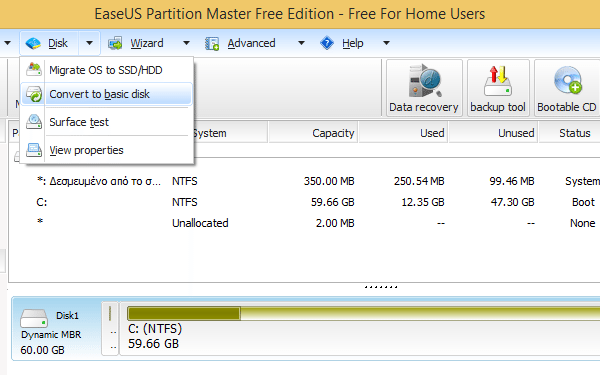This screenshot has width=600, height=375.
Task: Click the Migrate OS to SSD/HDD icon
Action: pos(34,70)
